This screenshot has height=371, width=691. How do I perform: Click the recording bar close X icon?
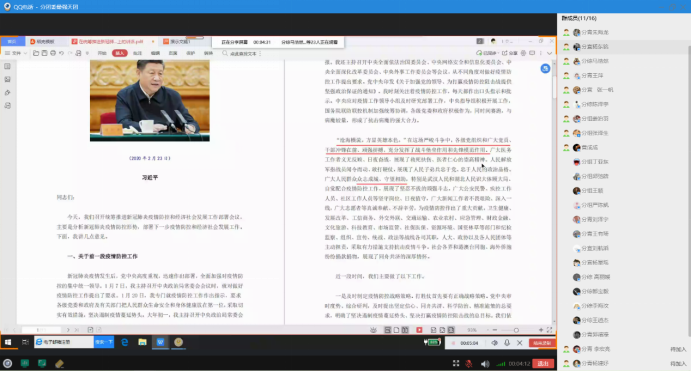(x=520, y=343)
